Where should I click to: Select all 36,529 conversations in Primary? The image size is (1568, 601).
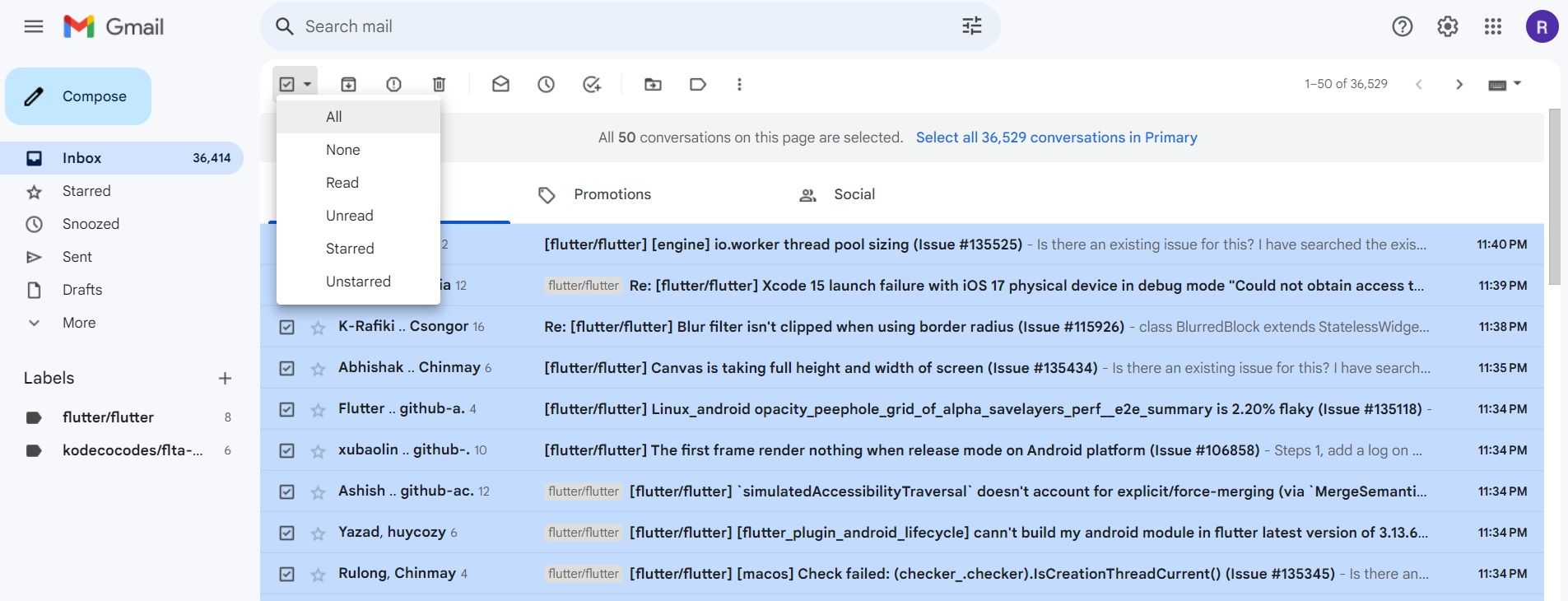[x=1056, y=137]
